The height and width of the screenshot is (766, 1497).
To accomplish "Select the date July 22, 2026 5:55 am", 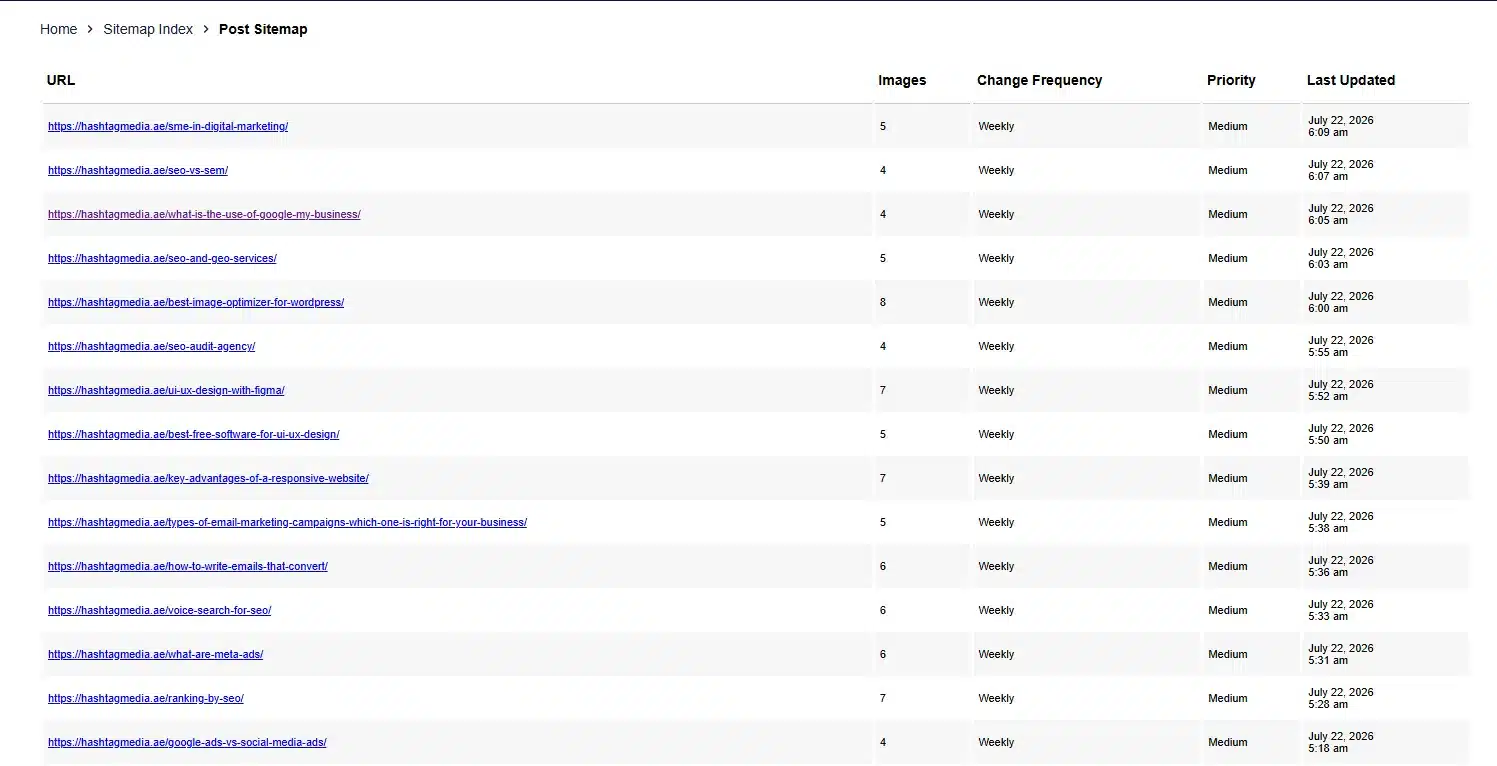I will pyautogui.click(x=1341, y=346).
